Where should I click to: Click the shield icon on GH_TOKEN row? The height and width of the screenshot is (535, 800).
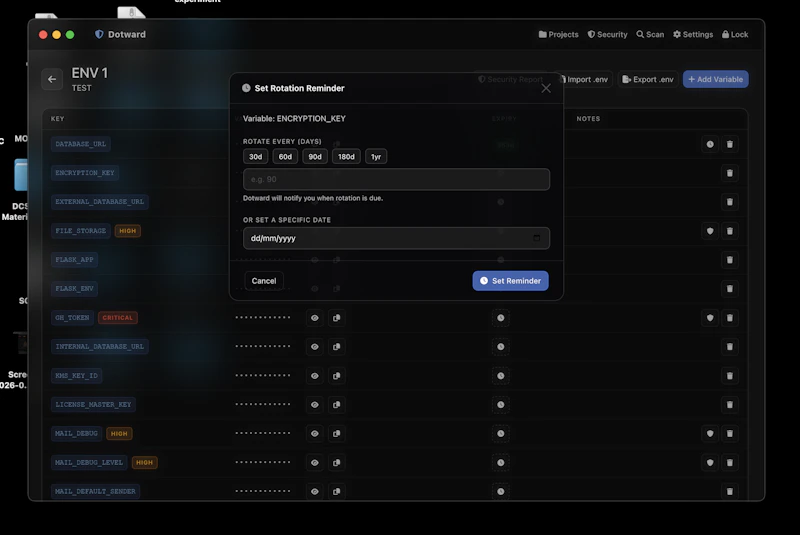click(x=710, y=318)
